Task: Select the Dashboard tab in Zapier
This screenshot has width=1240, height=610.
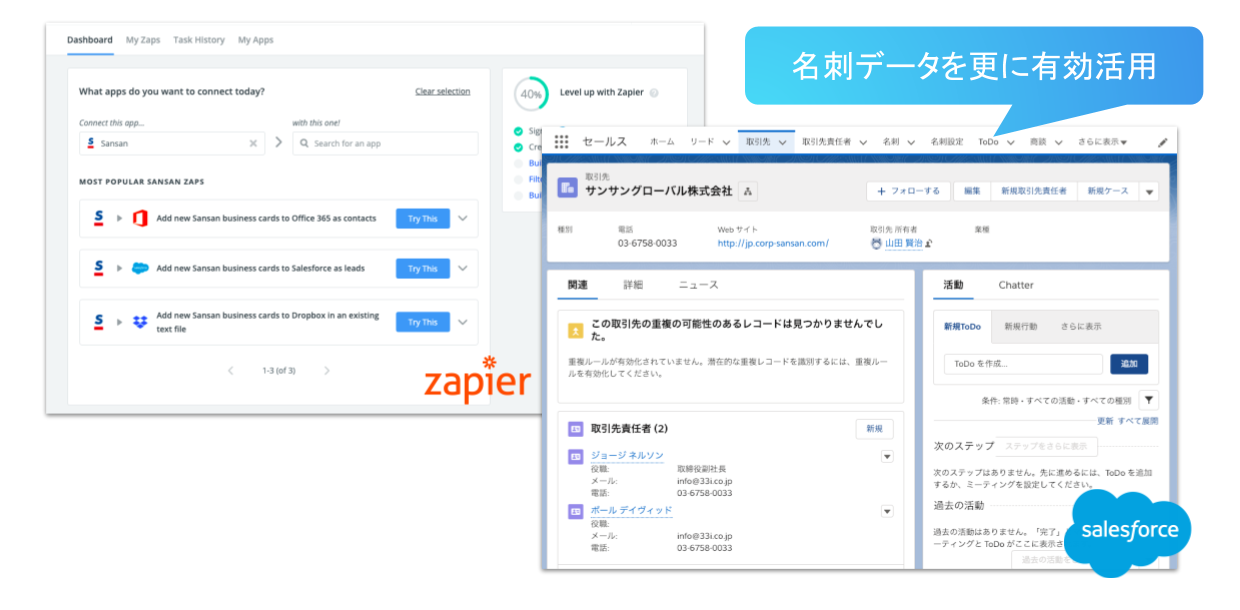Action: [x=90, y=40]
